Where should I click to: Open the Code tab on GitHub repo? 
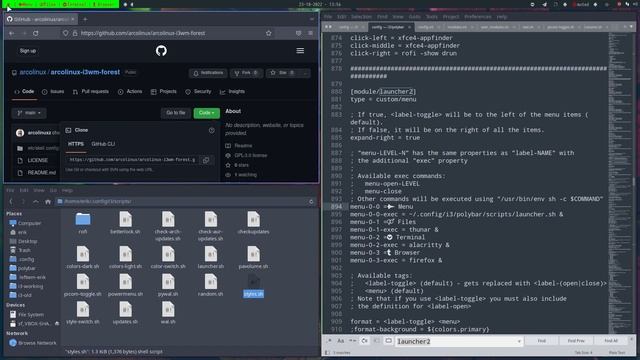(x=24, y=92)
